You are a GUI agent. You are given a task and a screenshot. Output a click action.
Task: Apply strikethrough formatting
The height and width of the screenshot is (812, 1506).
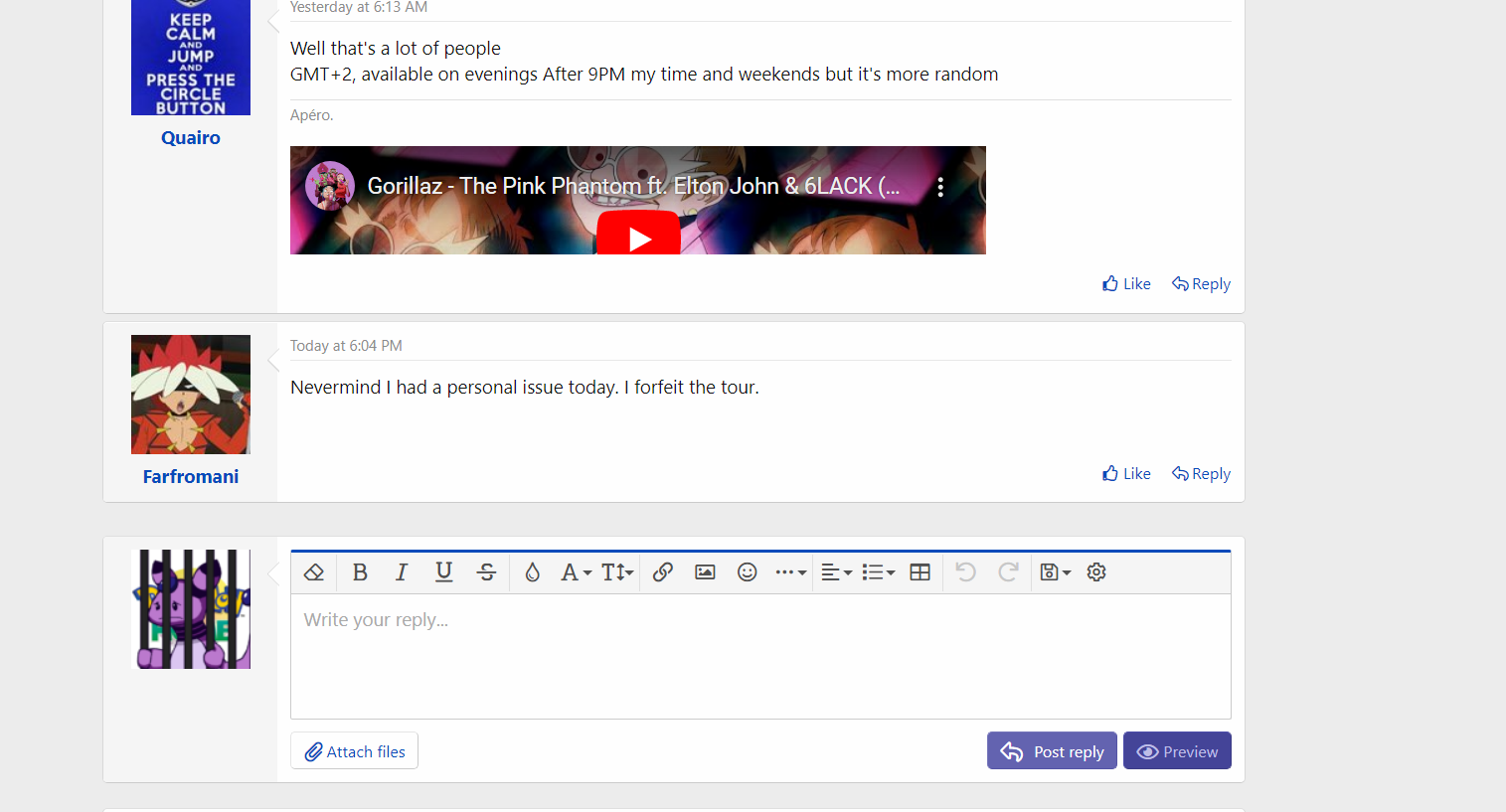[486, 572]
